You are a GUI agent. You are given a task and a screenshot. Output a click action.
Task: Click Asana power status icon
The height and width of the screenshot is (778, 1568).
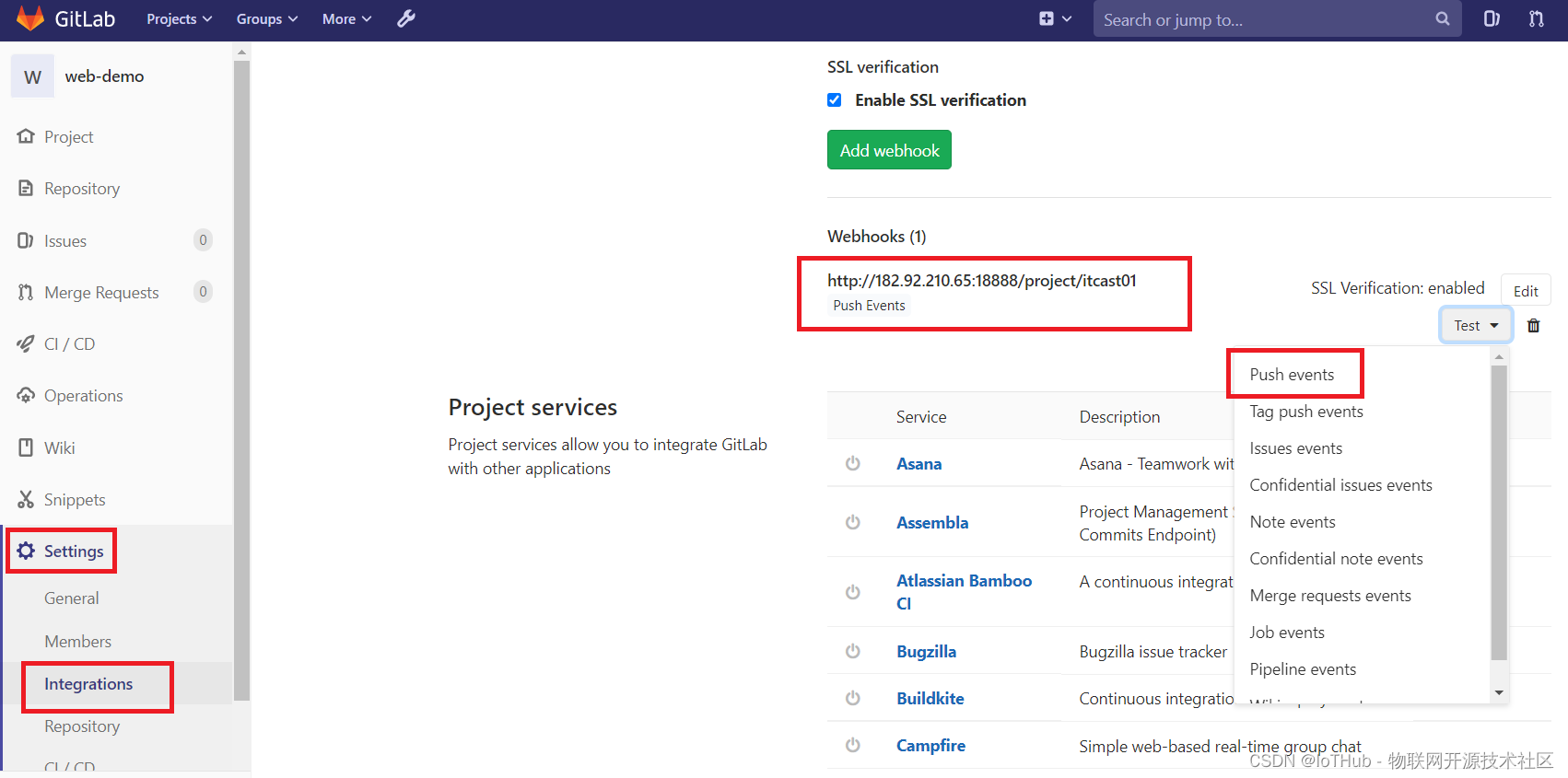click(x=853, y=463)
